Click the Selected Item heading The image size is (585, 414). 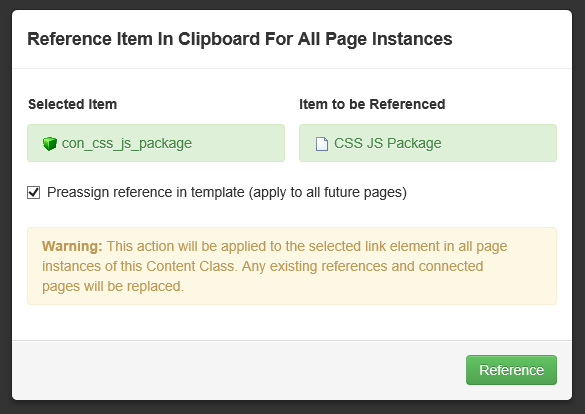pyautogui.click(x=72, y=104)
